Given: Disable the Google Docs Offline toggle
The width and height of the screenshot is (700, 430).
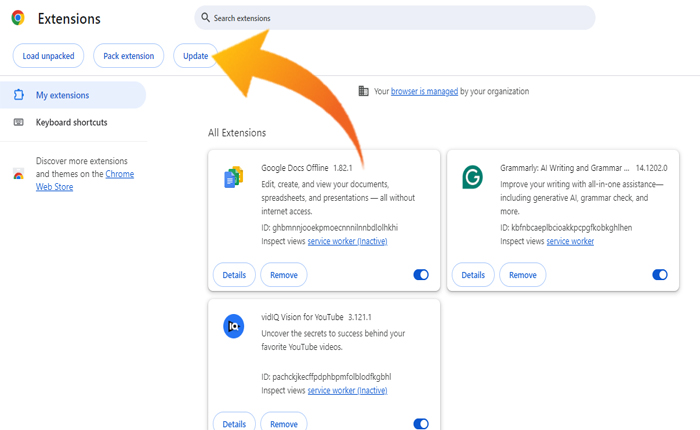Looking at the screenshot, I should 421,274.
